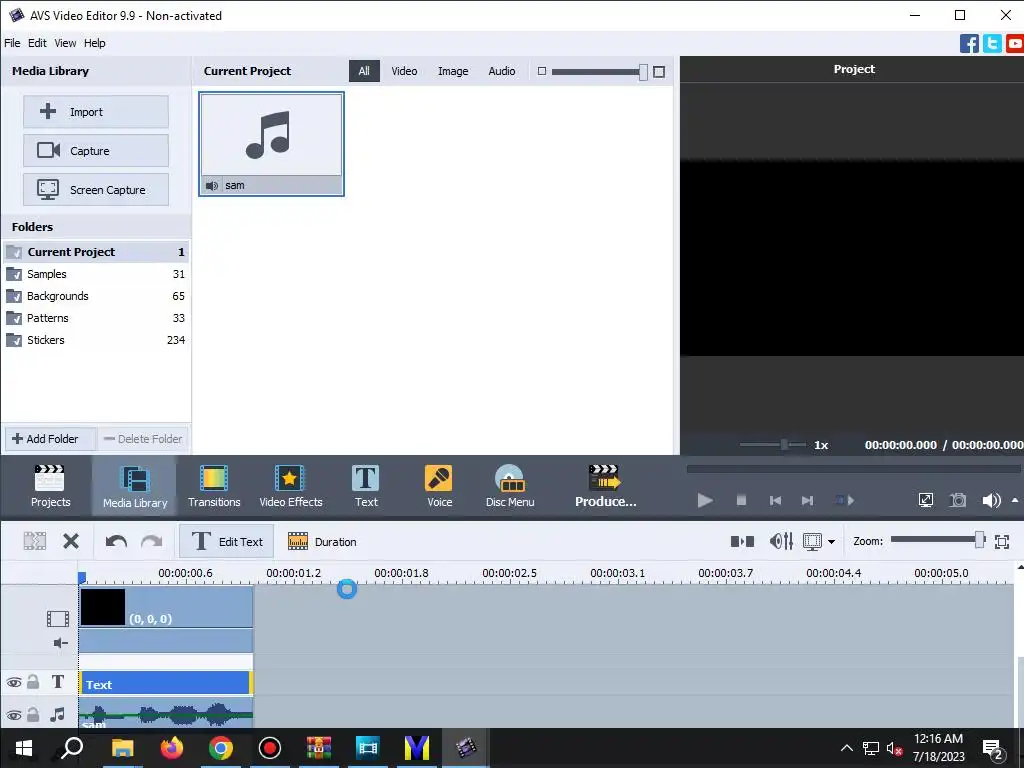This screenshot has width=1024, height=768.
Task: Delete the selected timeline item via X icon
Action: pos(71,541)
